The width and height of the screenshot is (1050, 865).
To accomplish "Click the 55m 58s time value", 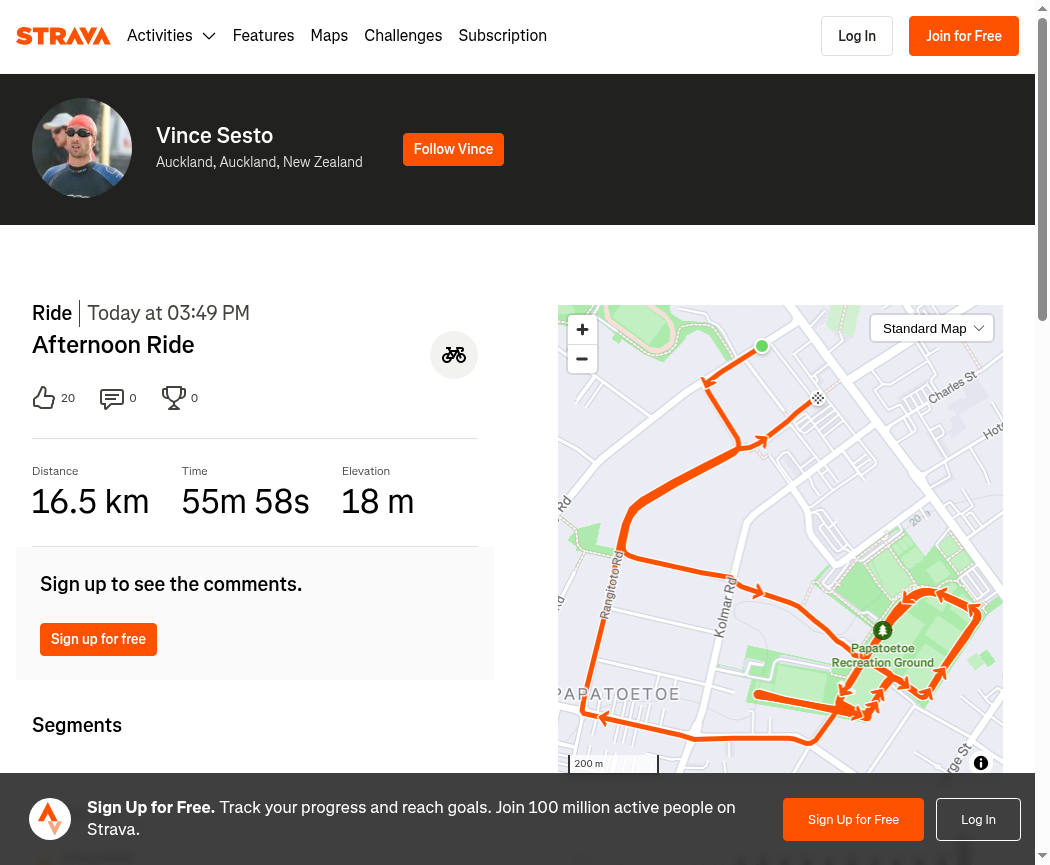I will [x=245, y=501].
